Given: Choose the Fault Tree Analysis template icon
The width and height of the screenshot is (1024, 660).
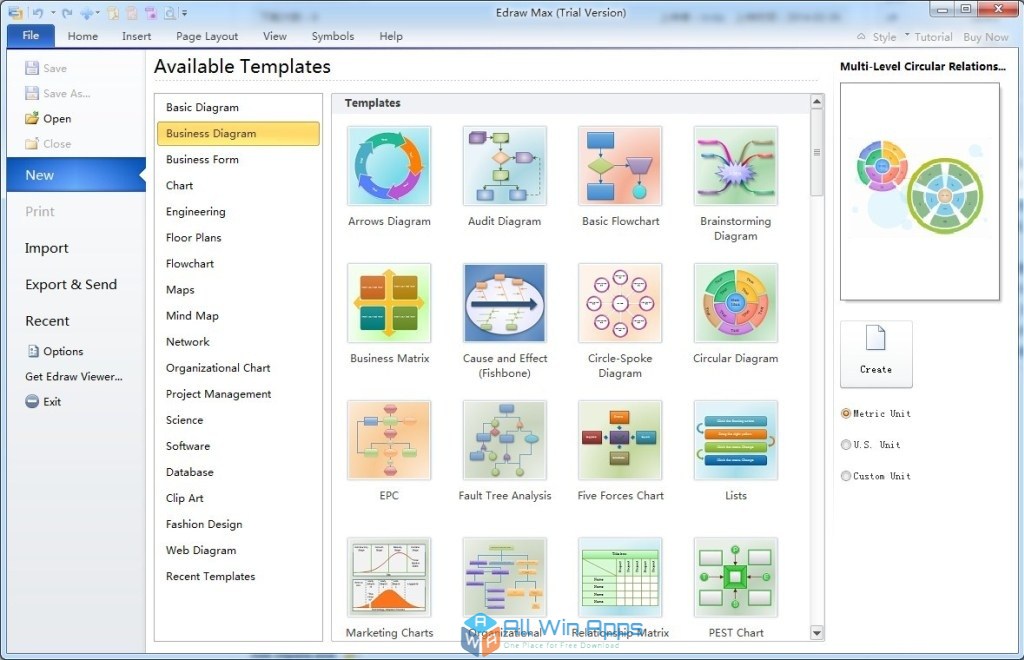Looking at the screenshot, I should tap(505, 440).
